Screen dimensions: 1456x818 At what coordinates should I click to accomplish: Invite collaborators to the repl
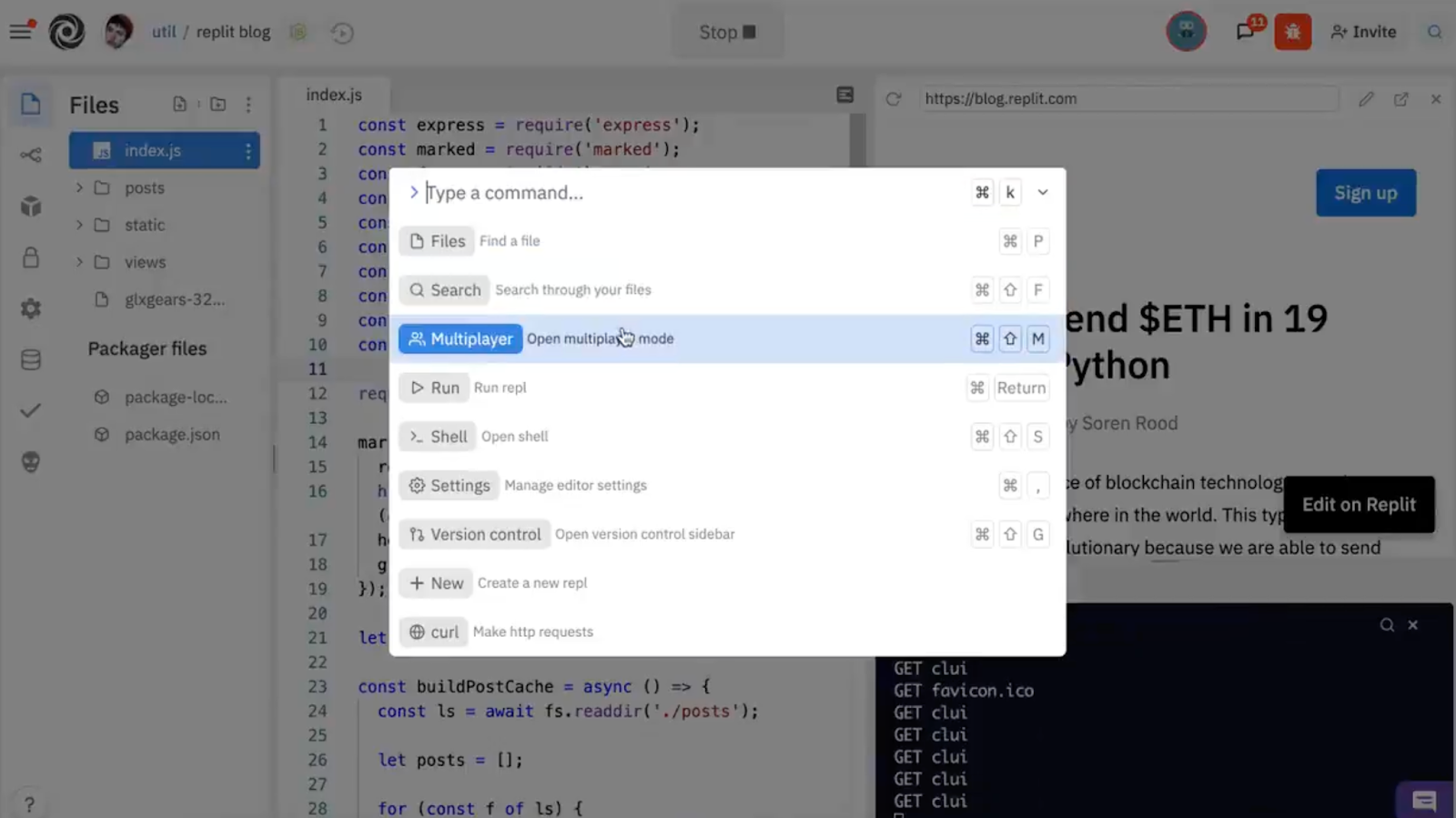[x=1363, y=32]
